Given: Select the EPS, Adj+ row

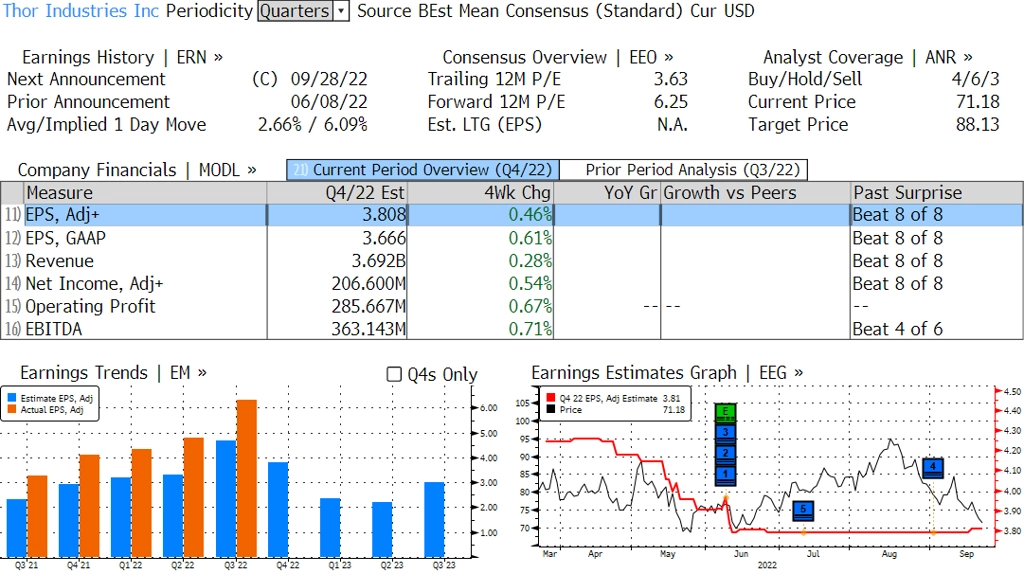Looking at the screenshot, I should click(x=511, y=215).
